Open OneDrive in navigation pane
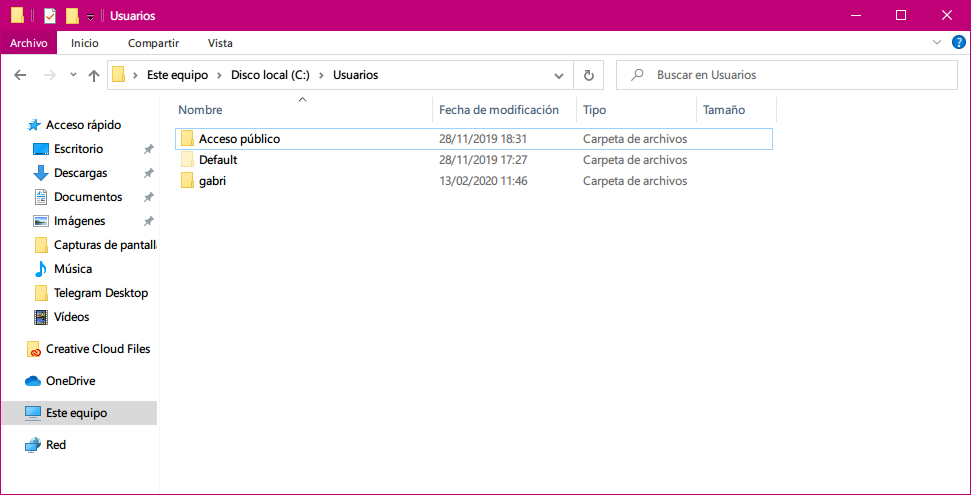The height and width of the screenshot is (495, 971). pos(70,381)
